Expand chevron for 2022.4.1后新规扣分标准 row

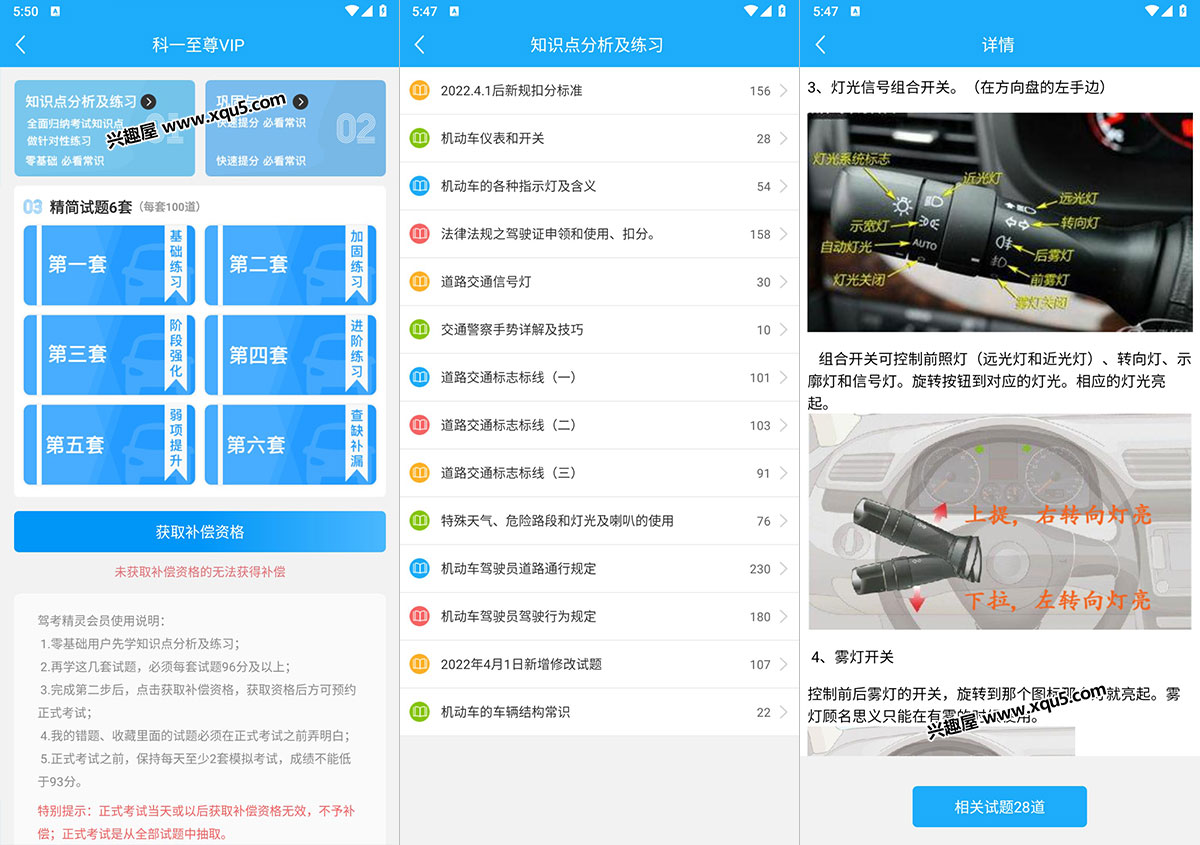point(783,91)
